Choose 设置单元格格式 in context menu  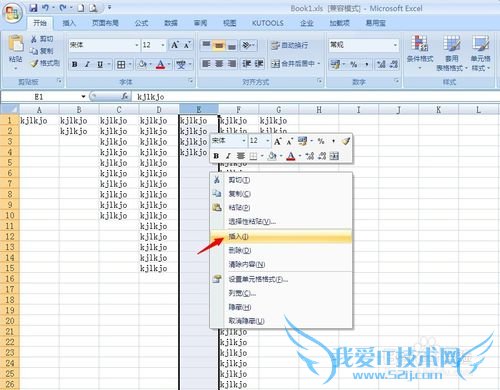click(x=281, y=279)
